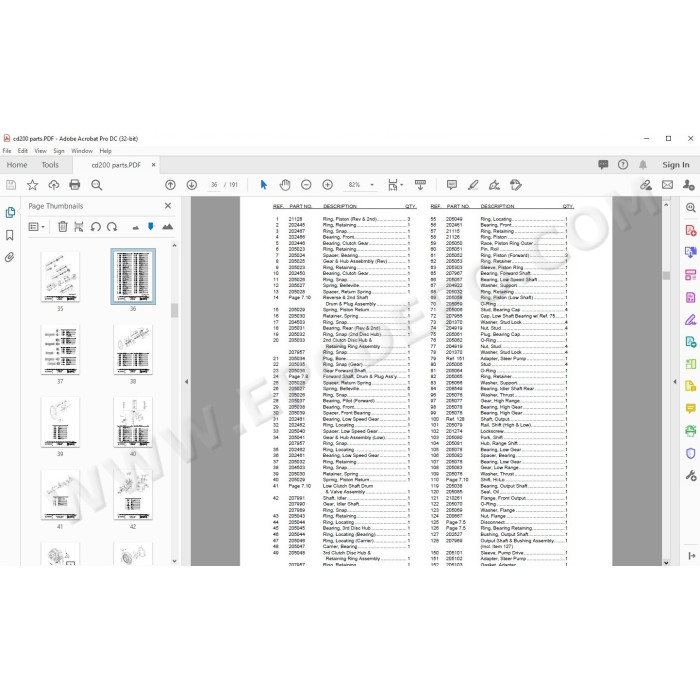
Task: Switch to the Home tab
Action: [x=17, y=165]
